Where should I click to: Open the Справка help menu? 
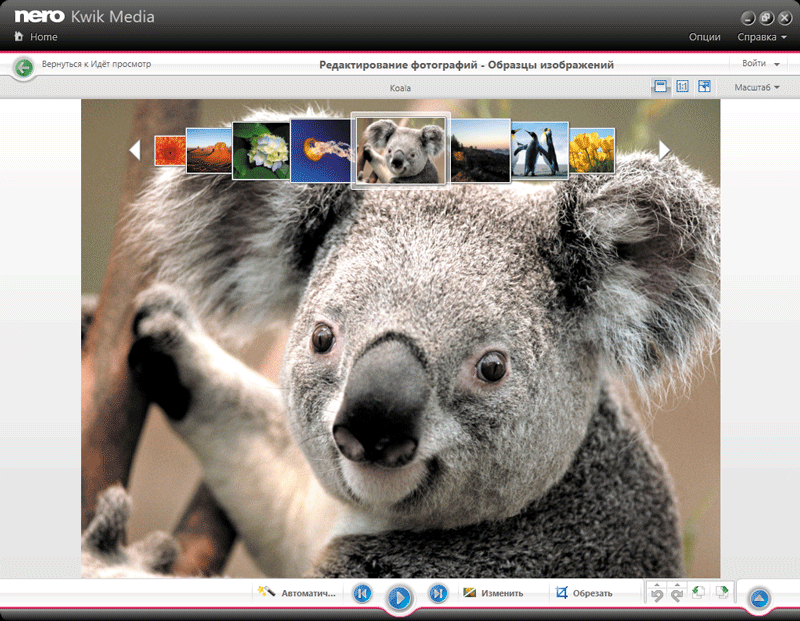(760, 37)
